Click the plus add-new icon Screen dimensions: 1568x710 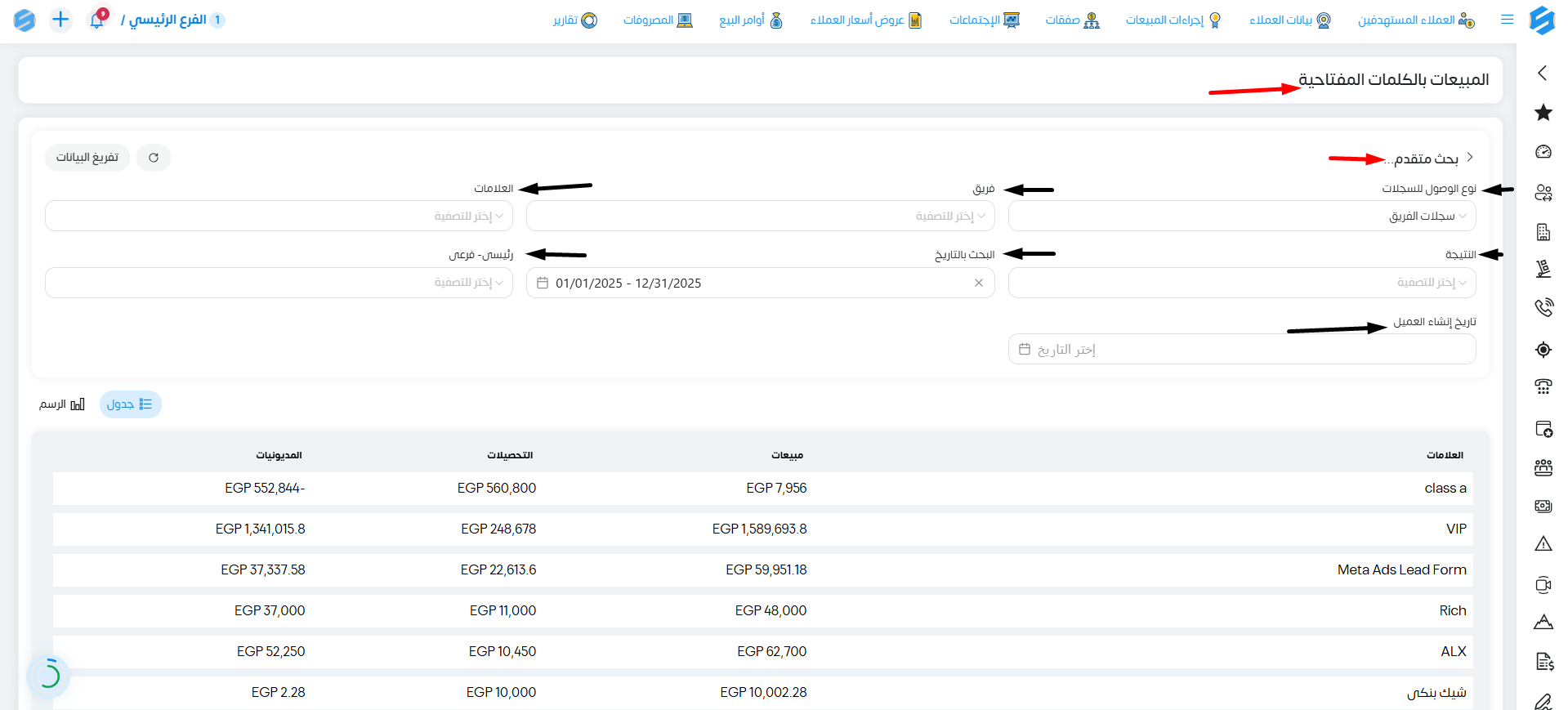click(60, 20)
